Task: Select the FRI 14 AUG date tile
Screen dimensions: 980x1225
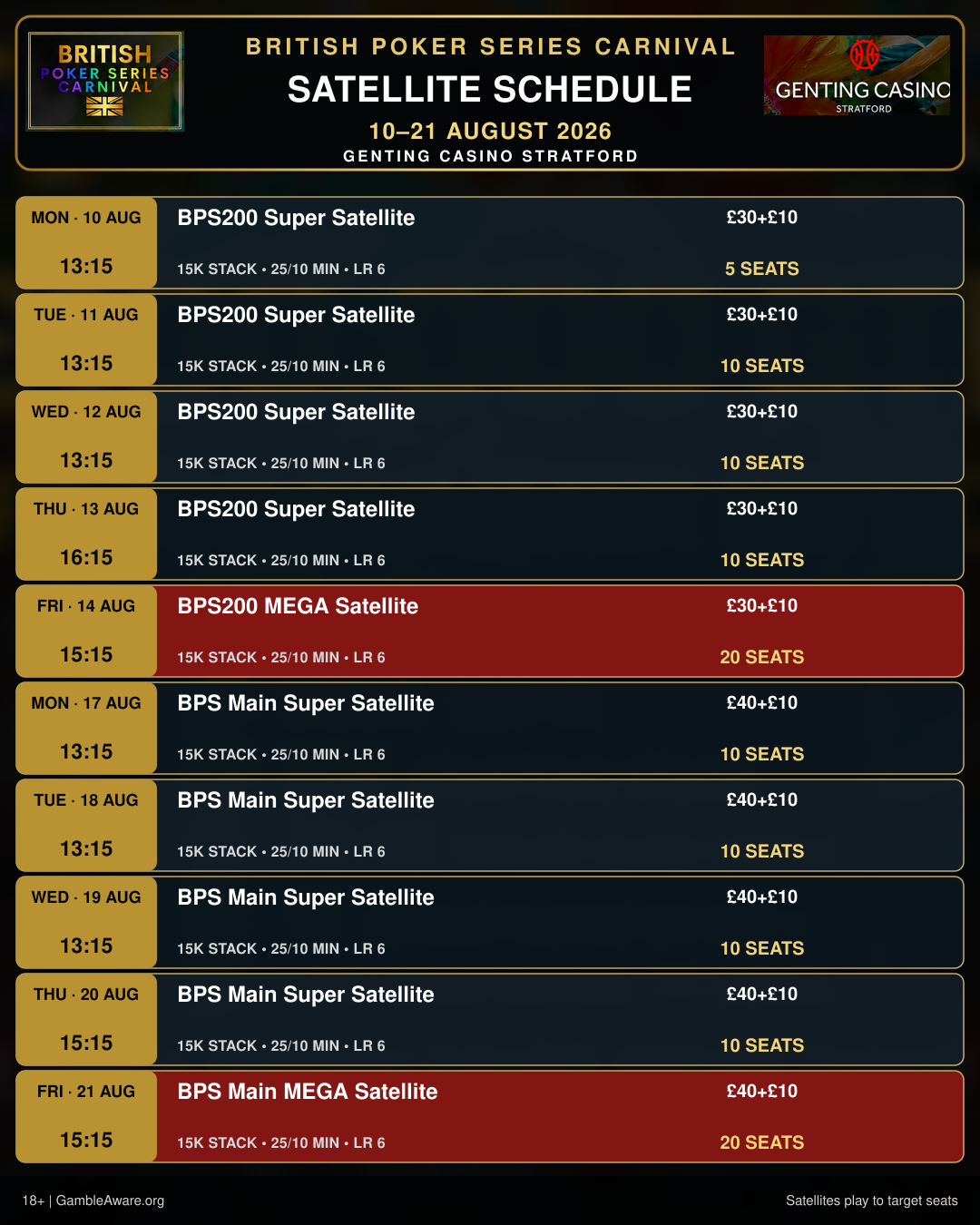Action: click(86, 631)
